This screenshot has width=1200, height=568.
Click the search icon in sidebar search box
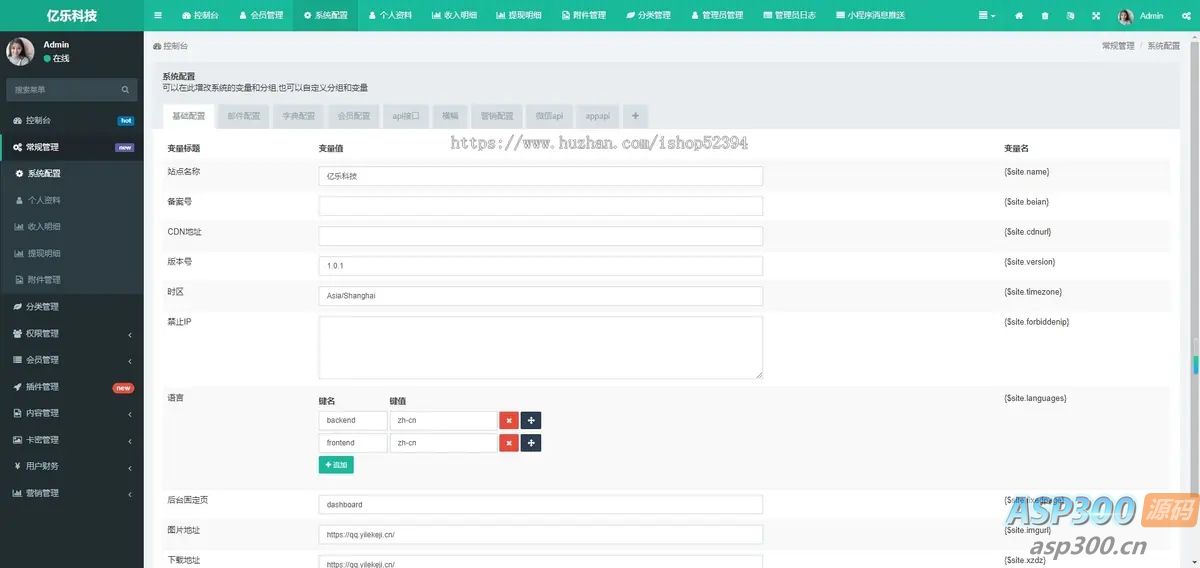pyautogui.click(x=126, y=90)
